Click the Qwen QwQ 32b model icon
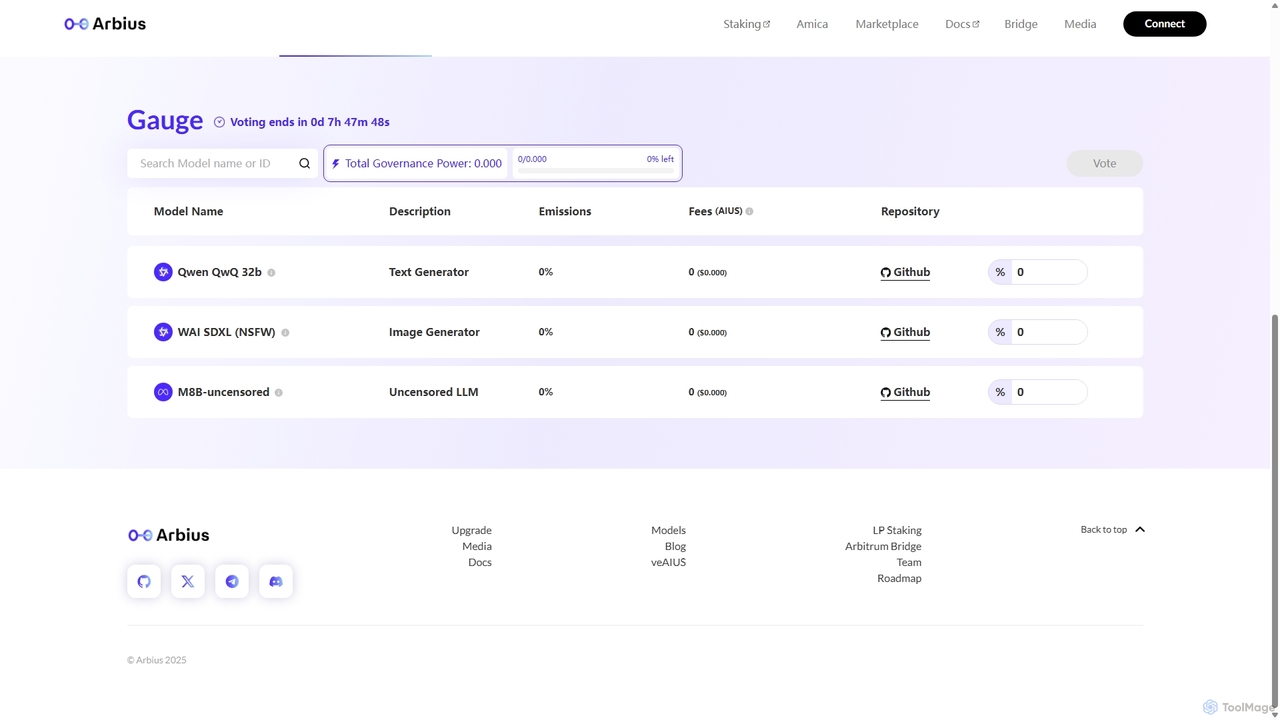The width and height of the screenshot is (1280, 720). (x=163, y=272)
